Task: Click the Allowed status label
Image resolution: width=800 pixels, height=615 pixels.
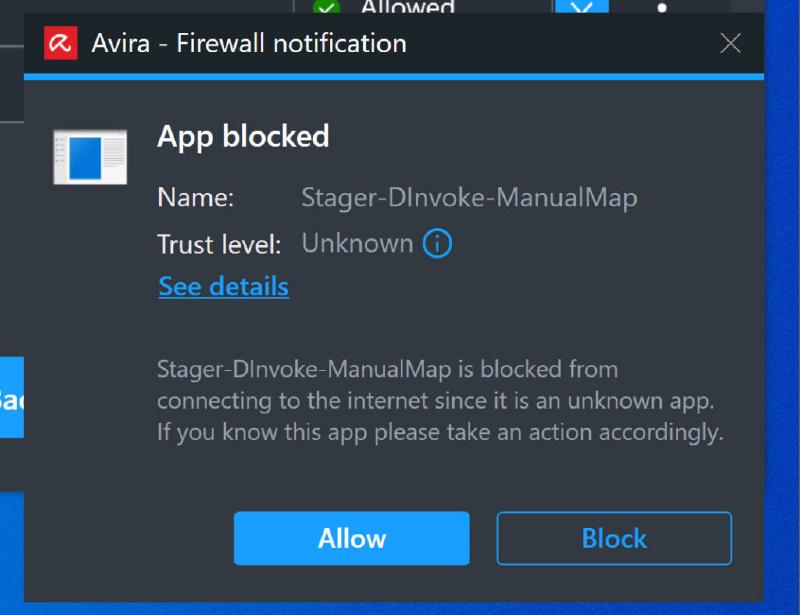Action: coord(407,7)
